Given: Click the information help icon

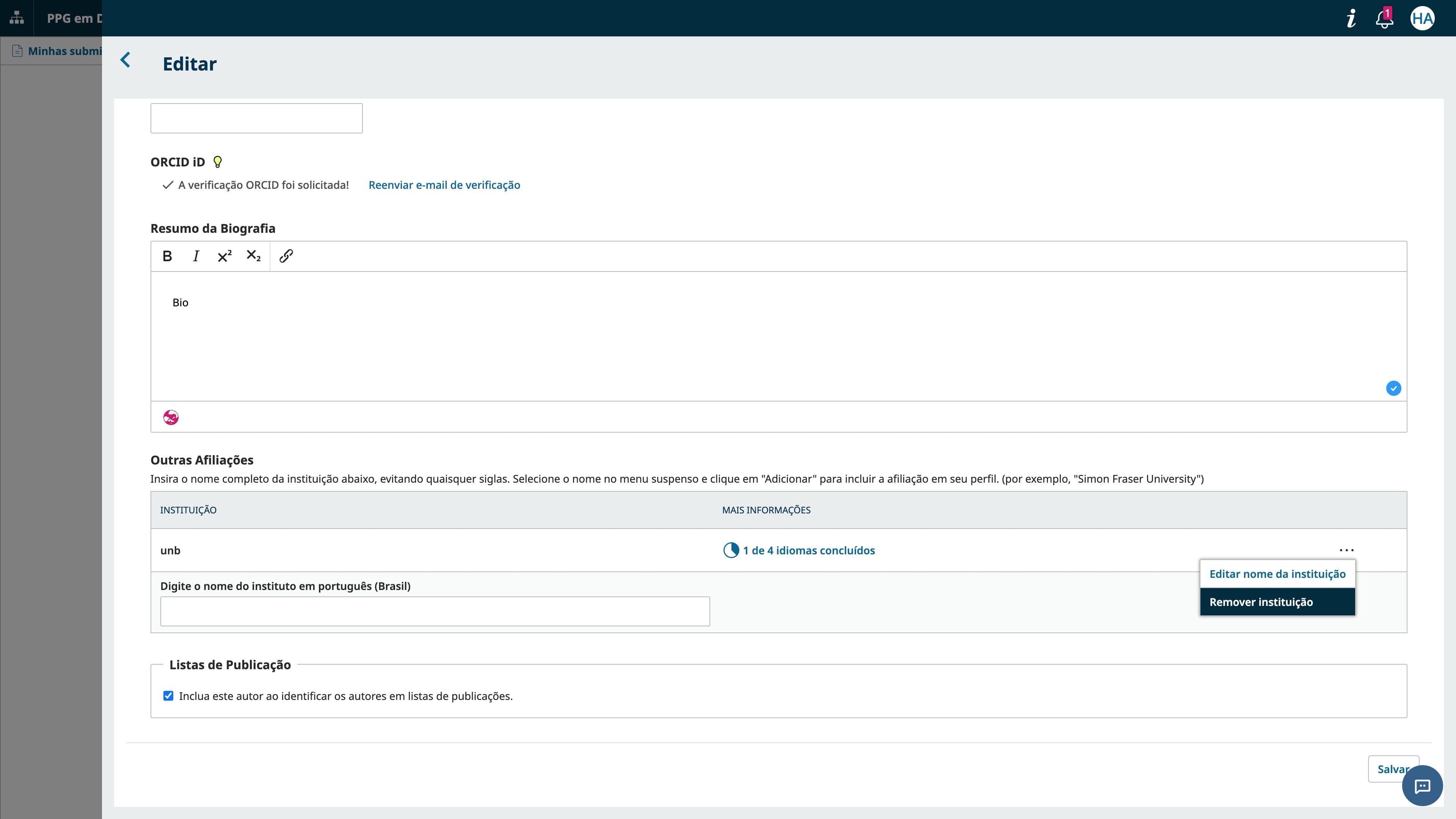Looking at the screenshot, I should tap(1351, 19).
